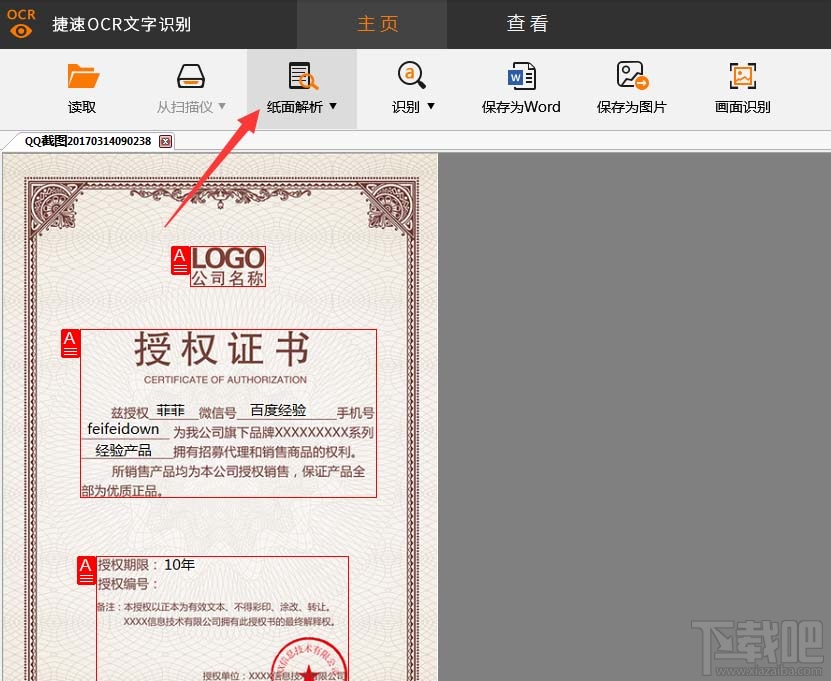Close the QQ截图20170314090238 document tab

click(164, 141)
